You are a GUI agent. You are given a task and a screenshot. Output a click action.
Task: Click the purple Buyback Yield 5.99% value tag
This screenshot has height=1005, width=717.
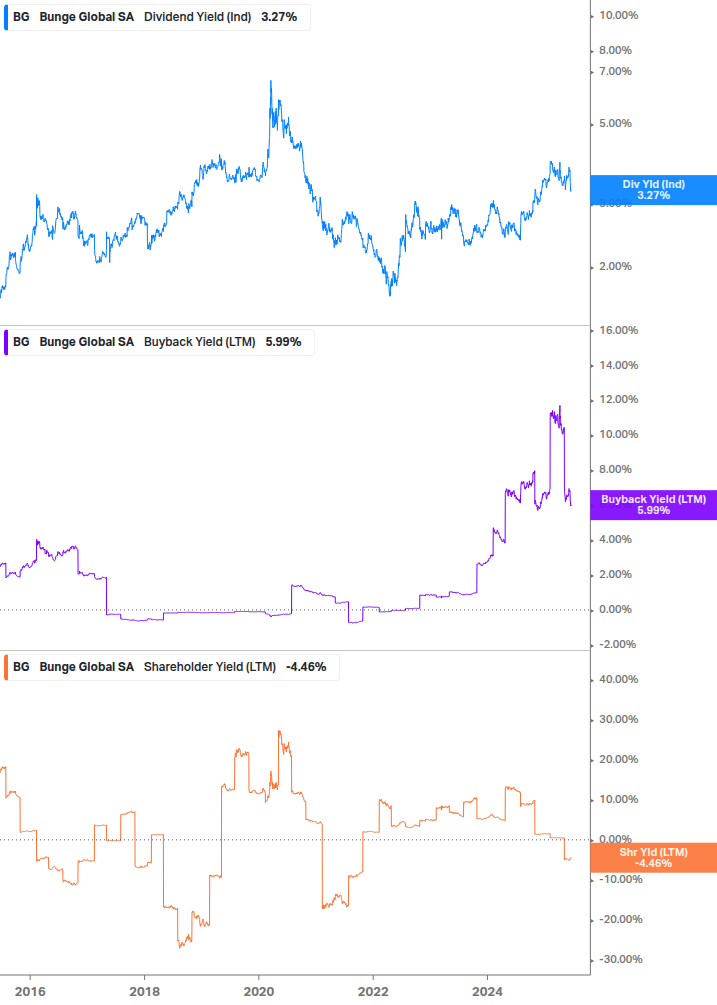(654, 504)
